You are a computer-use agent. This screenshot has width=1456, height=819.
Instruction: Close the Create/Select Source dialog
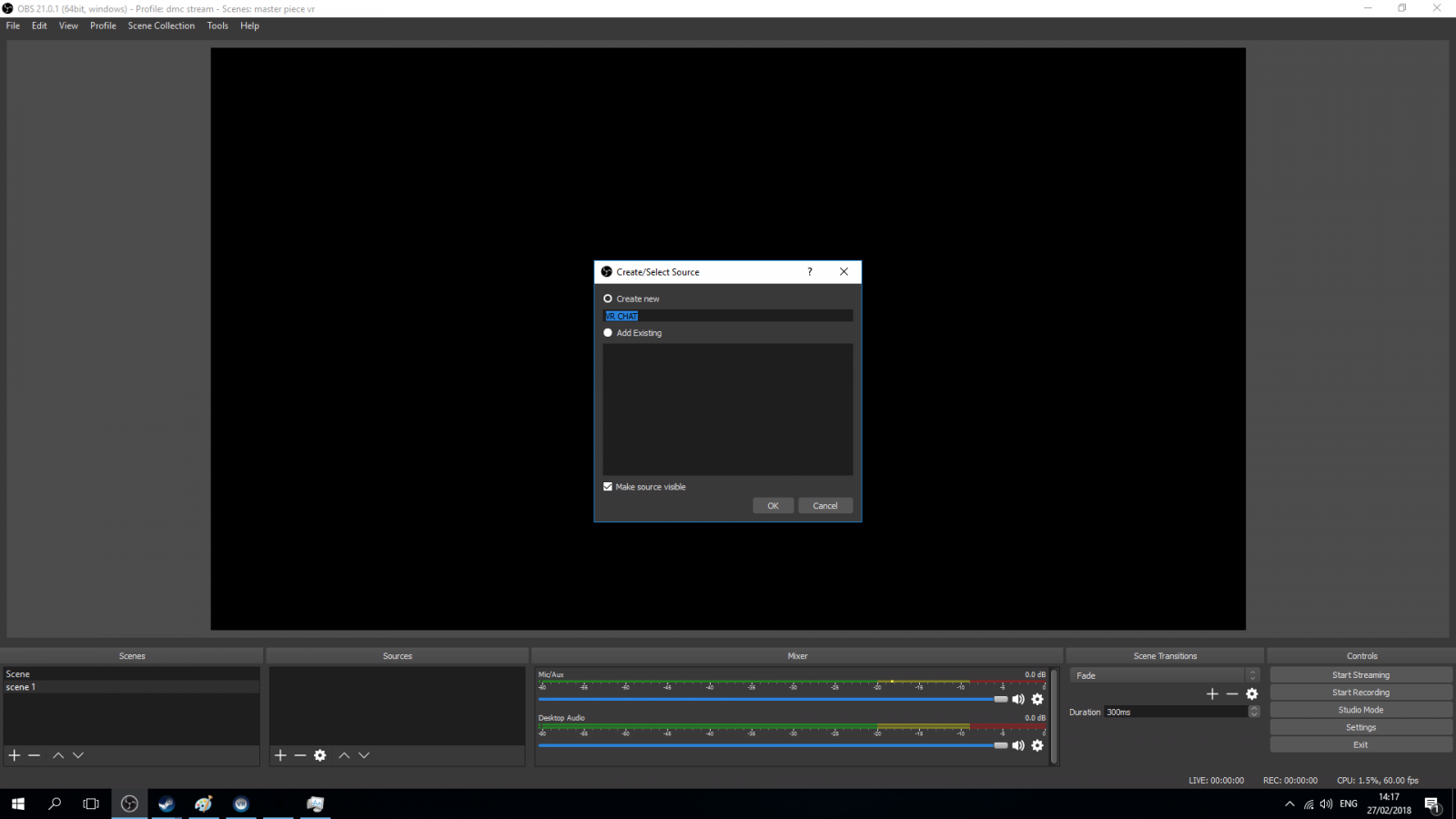point(844,271)
